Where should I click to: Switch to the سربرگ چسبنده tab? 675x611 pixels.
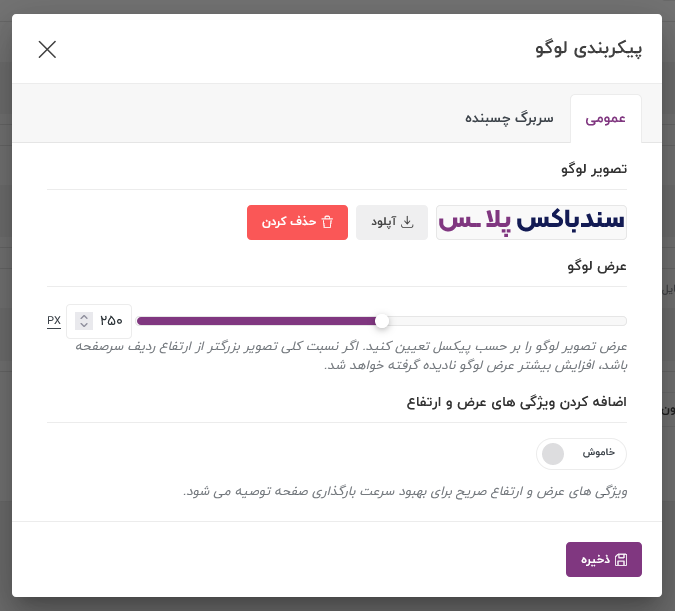pos(509,118)
